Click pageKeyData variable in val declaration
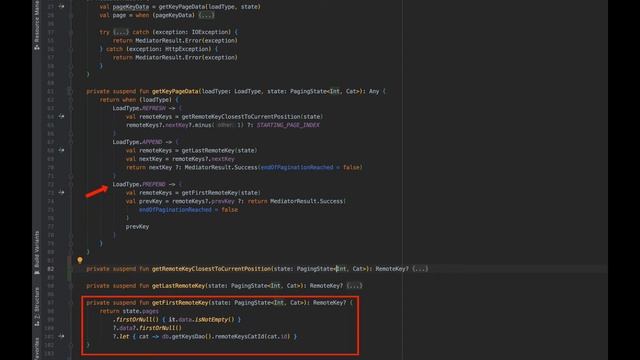This screenshot has width=640, height=360. (131, 7)
